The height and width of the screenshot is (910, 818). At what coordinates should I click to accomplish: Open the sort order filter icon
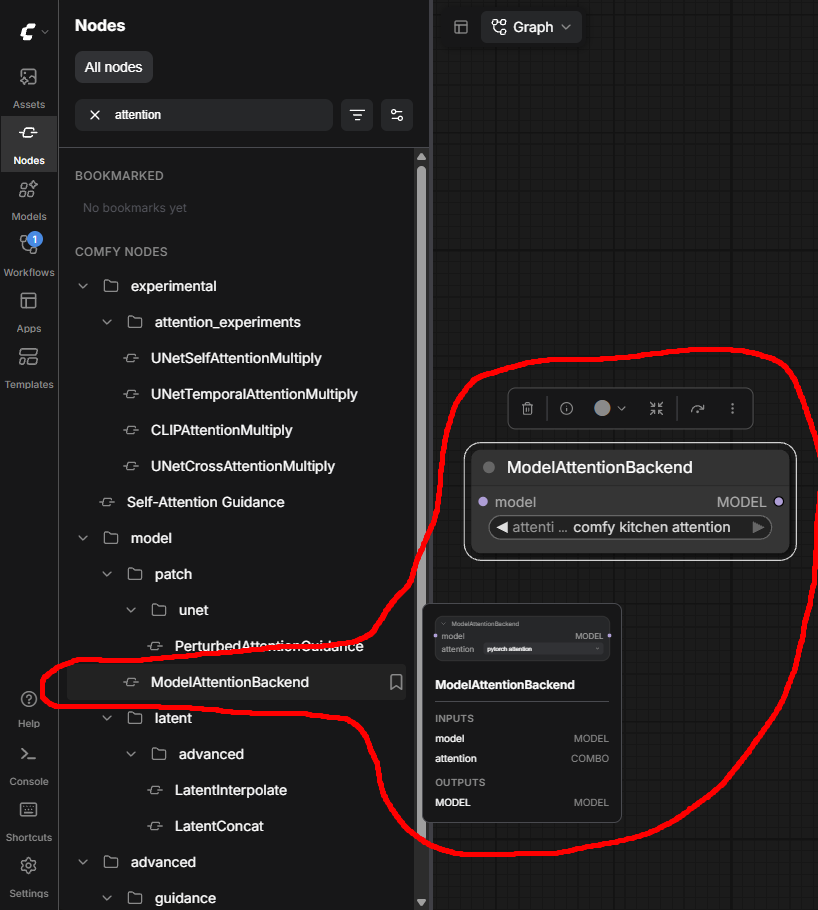(357, 115)
